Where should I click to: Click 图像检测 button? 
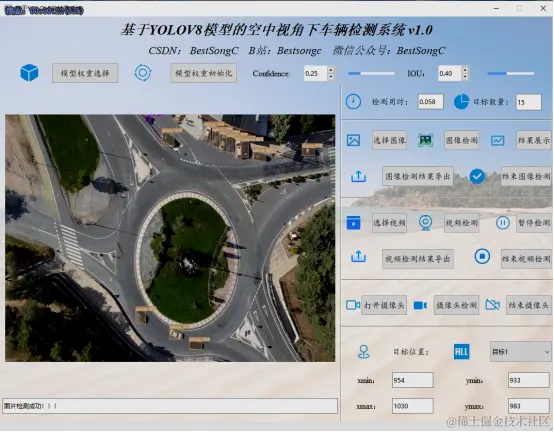coord(461,140)
